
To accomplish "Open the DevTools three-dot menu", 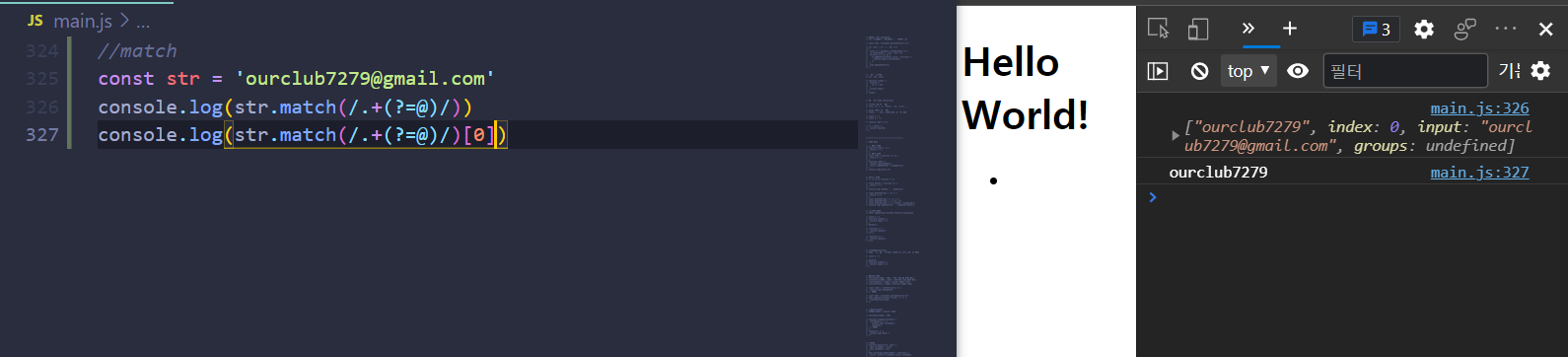I will [x=1506, y=29].
